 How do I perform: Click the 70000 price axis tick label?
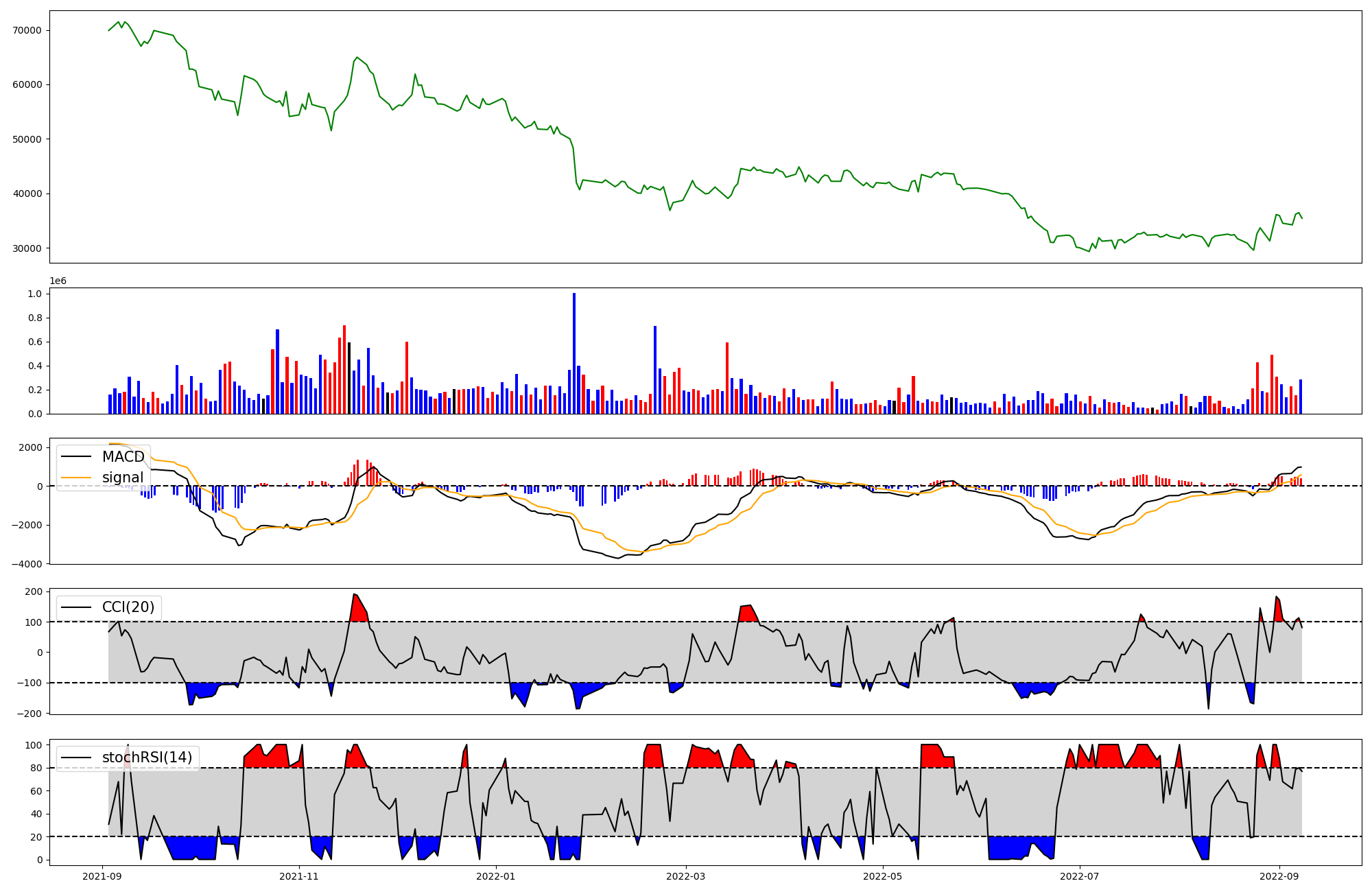point(27,30)
